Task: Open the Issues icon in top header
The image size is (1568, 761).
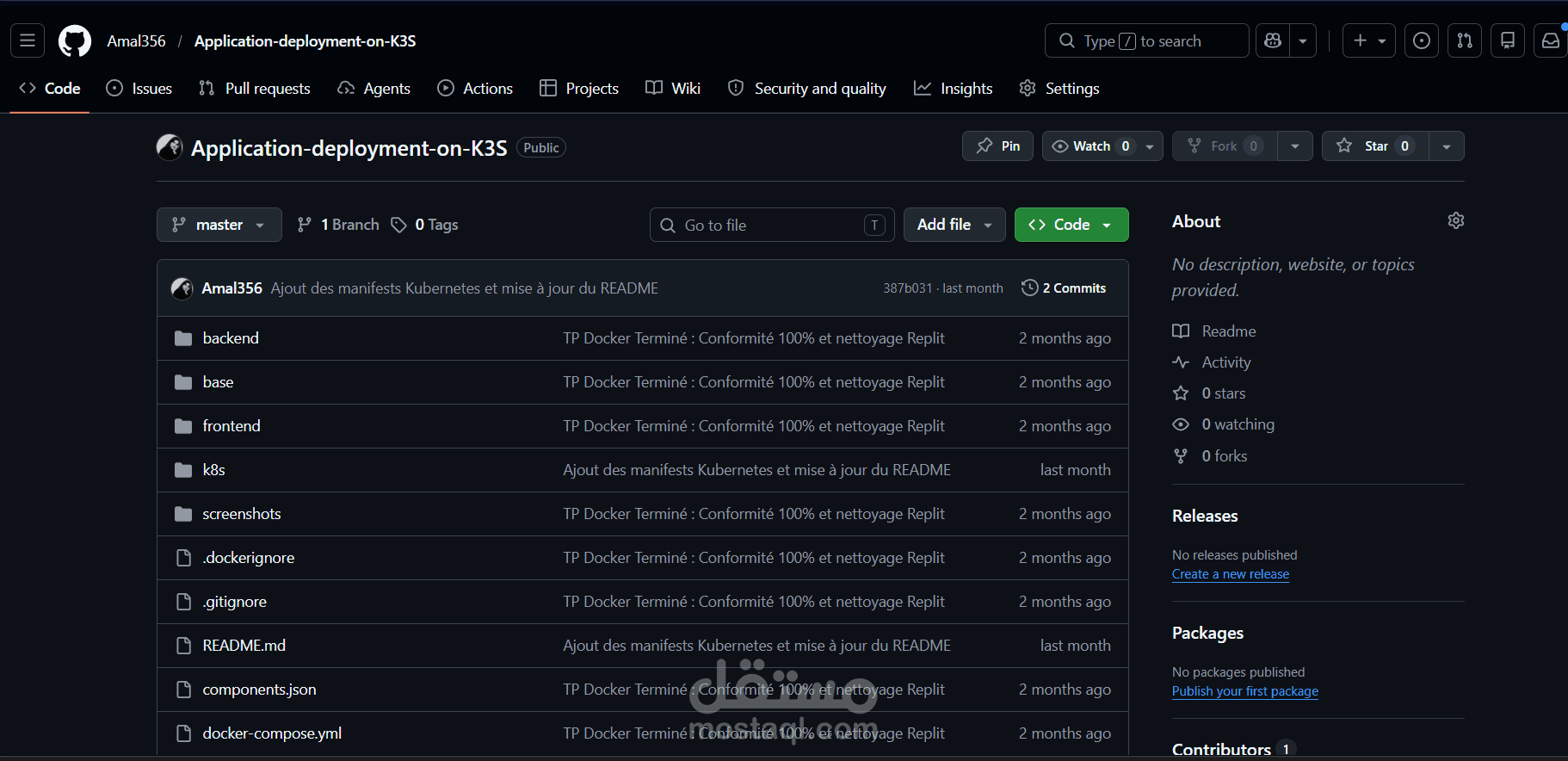Action: tap(1422, 40)
